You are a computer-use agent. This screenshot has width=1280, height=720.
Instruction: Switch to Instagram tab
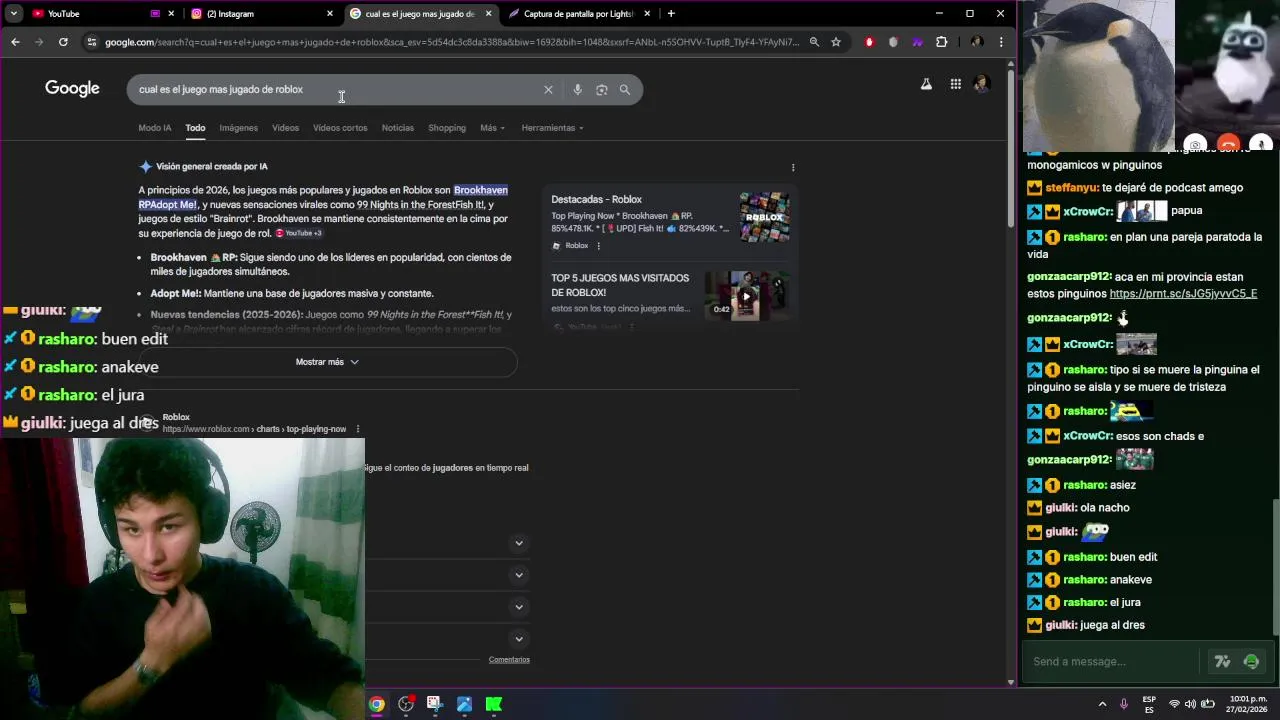click(262, 14)
